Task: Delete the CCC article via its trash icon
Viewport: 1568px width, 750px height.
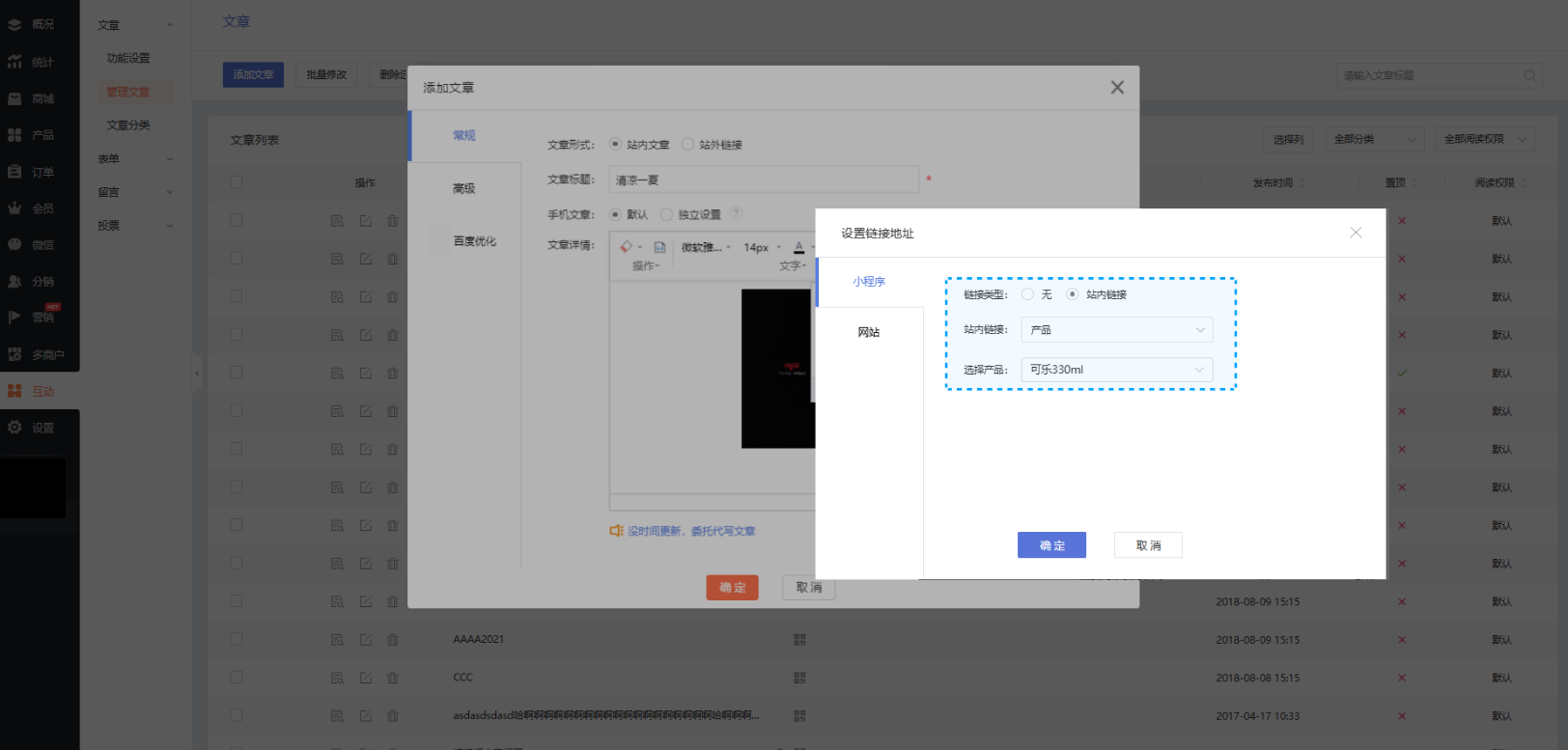Action: point(392,678)
